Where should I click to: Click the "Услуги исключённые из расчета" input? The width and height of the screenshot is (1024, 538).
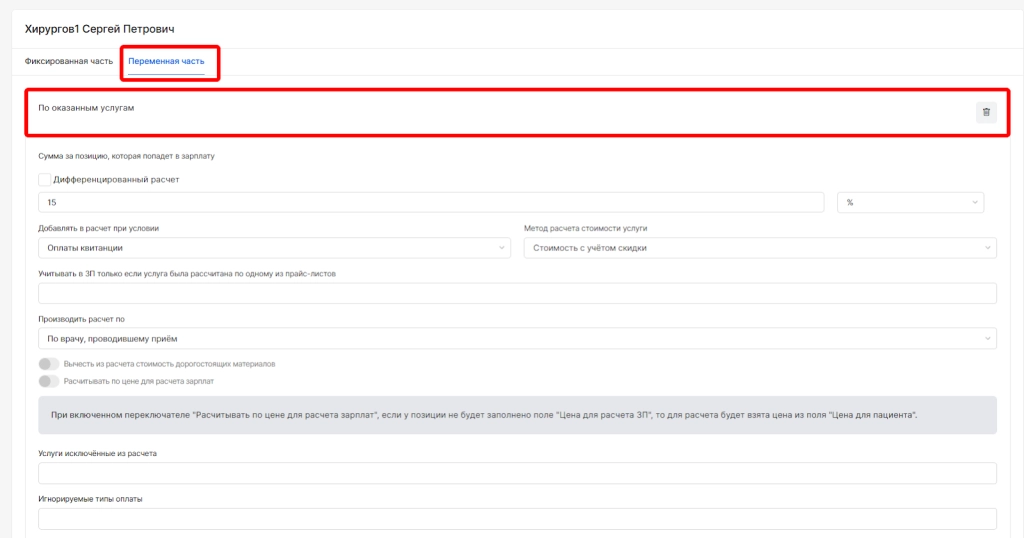click(x=516, y=474)
